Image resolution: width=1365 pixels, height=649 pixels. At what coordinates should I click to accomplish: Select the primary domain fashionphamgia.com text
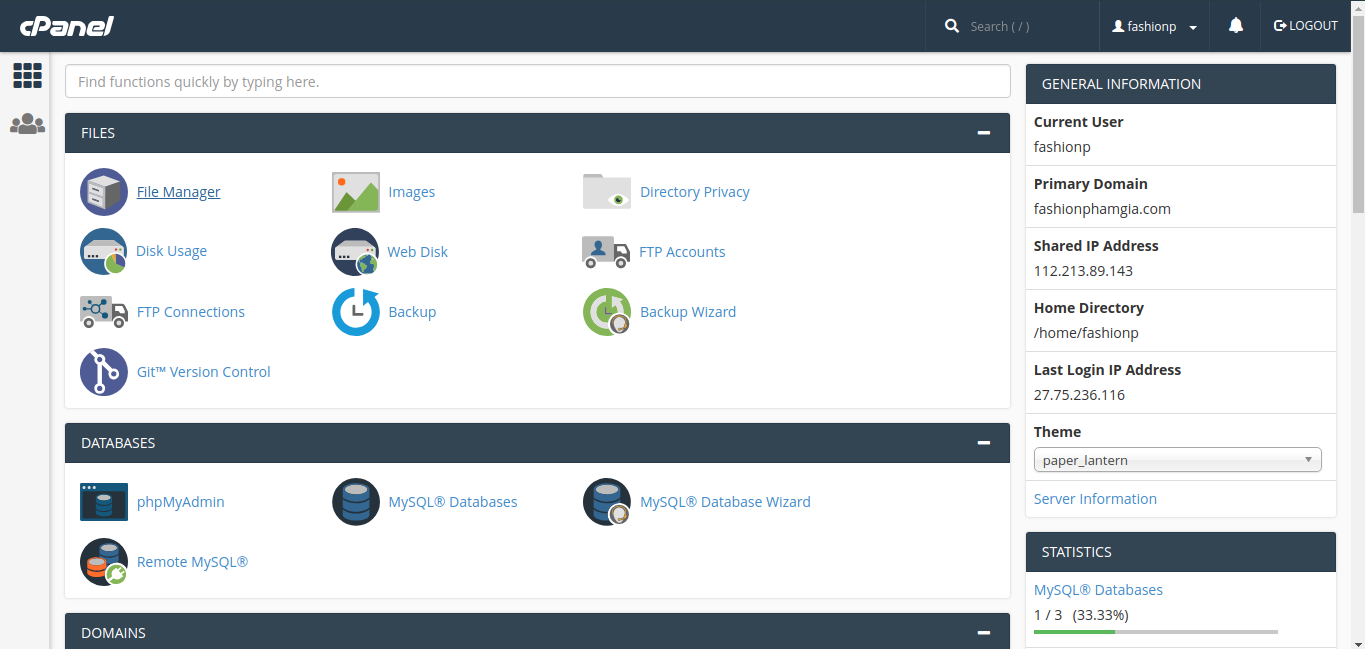[1102, 209]
